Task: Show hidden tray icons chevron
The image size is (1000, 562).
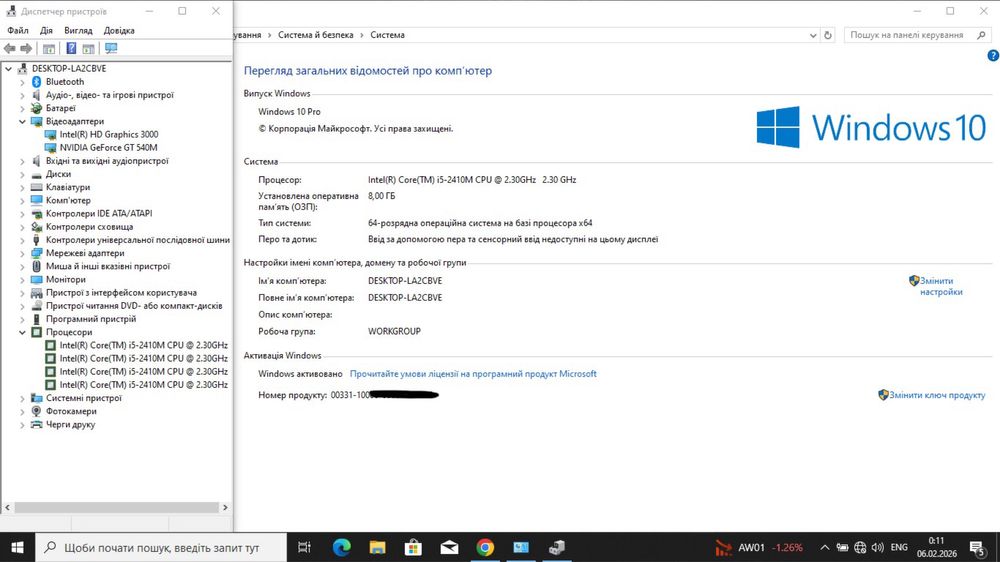Action: [825, 547]
